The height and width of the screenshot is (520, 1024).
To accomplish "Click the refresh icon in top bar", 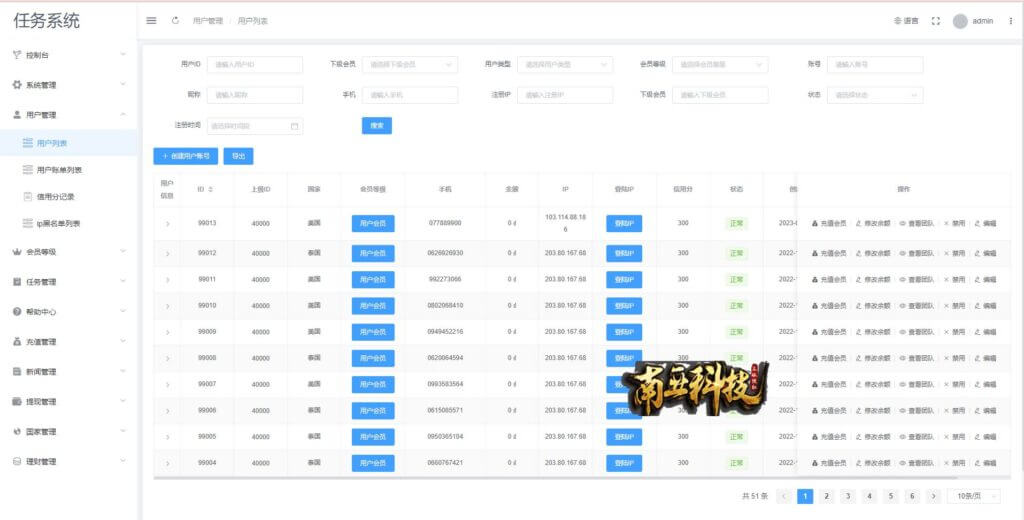I will pos(175,21).
